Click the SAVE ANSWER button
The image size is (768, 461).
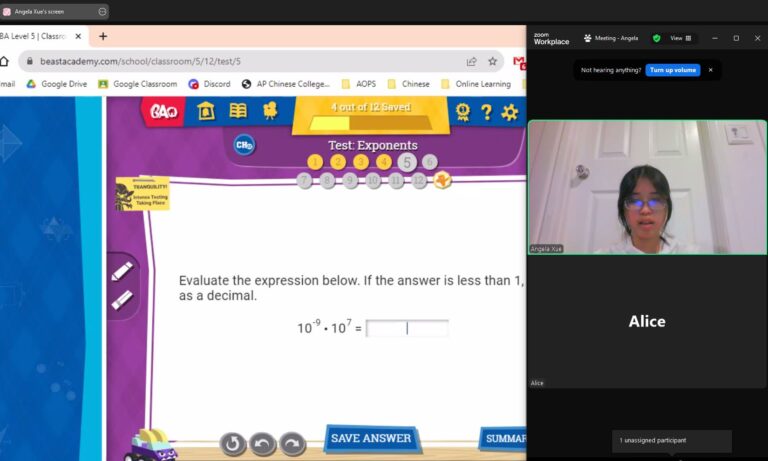coord(371,438)
